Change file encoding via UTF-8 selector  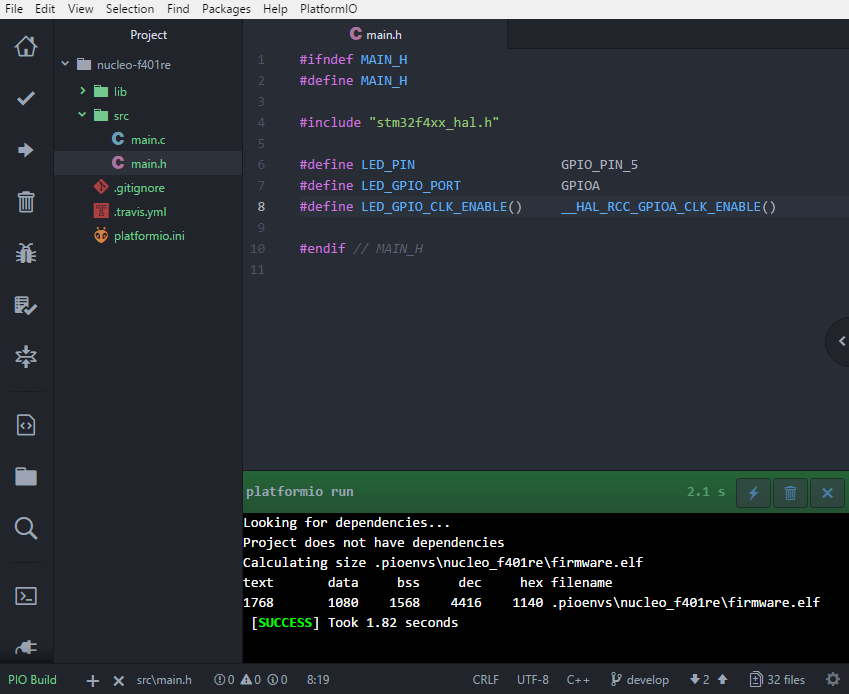[533, 679]
